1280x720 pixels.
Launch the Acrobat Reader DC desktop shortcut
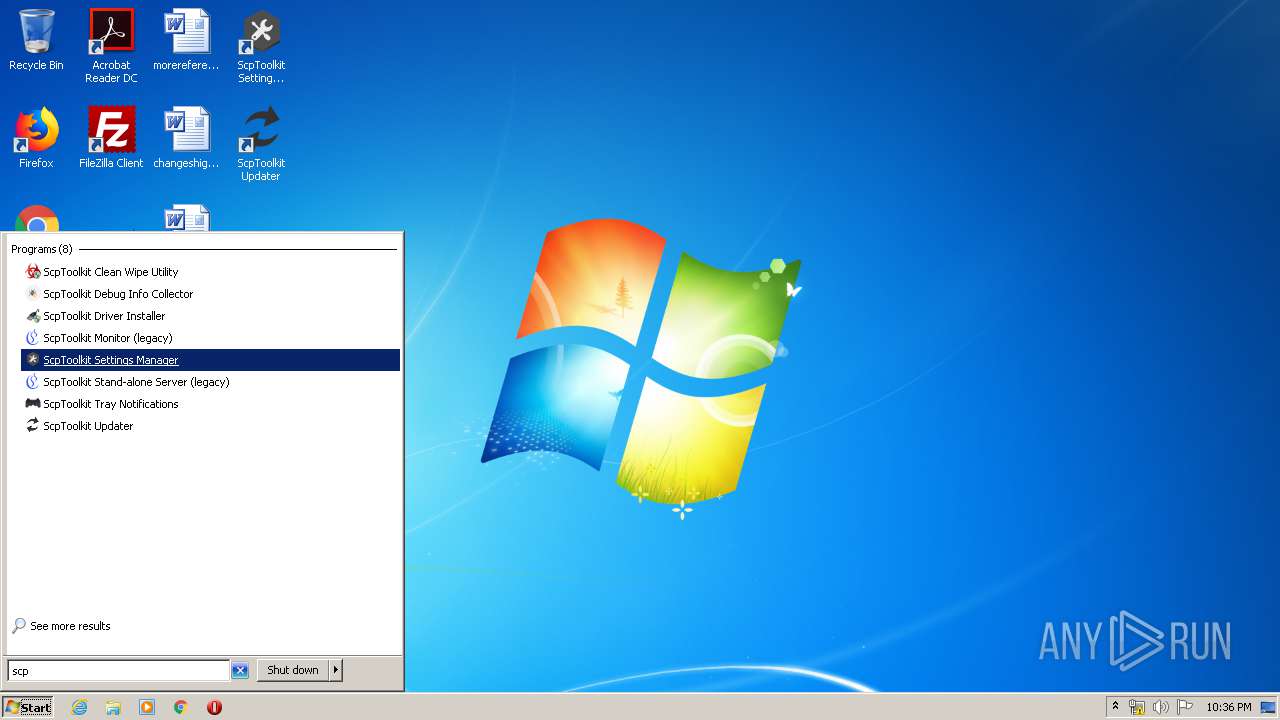[x=111, y=46]
